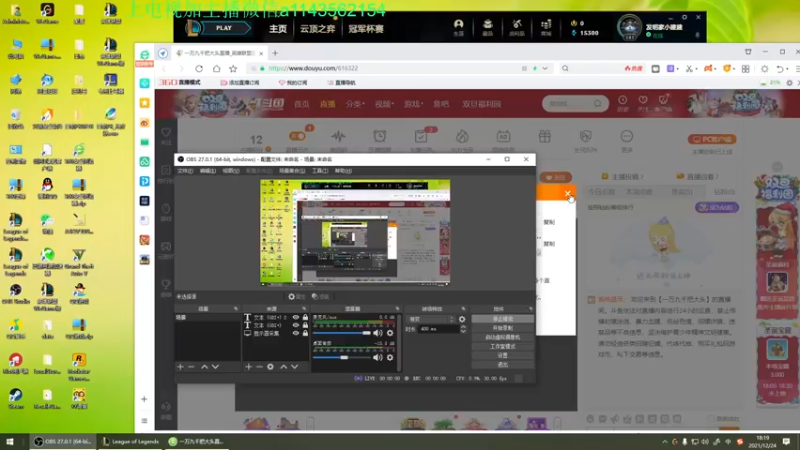The height and width of the screenshot is (450, 800).
Task: Open the browser scissors screenshot dropdown
Action: point(696,69)
